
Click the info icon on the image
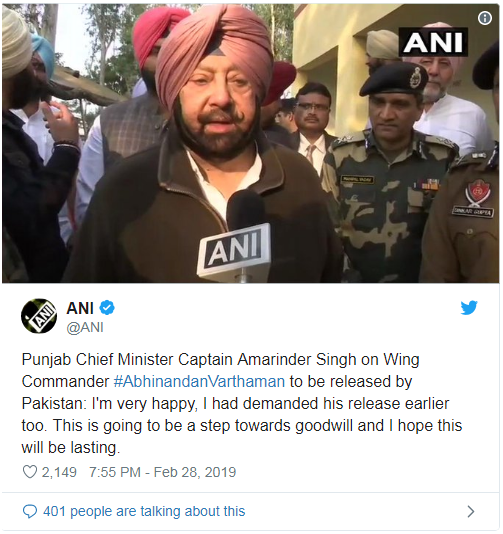pos(485,18)
